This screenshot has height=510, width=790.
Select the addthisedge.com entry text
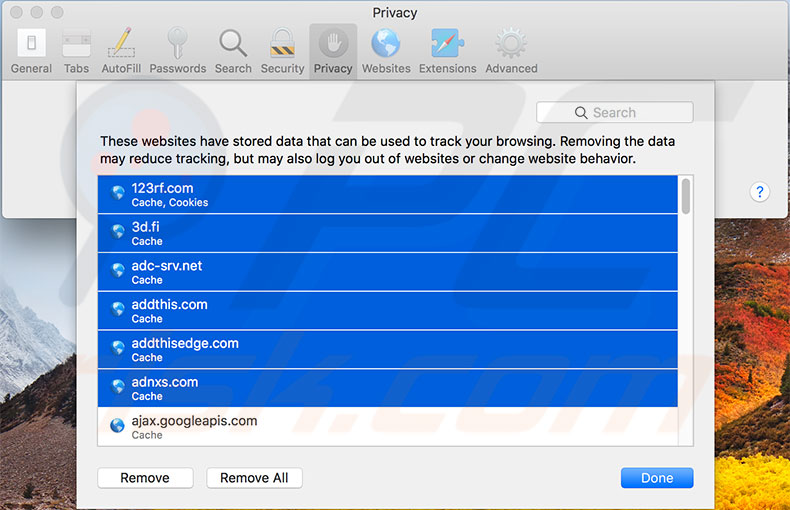pyautogui.click(x=185, y=343)
